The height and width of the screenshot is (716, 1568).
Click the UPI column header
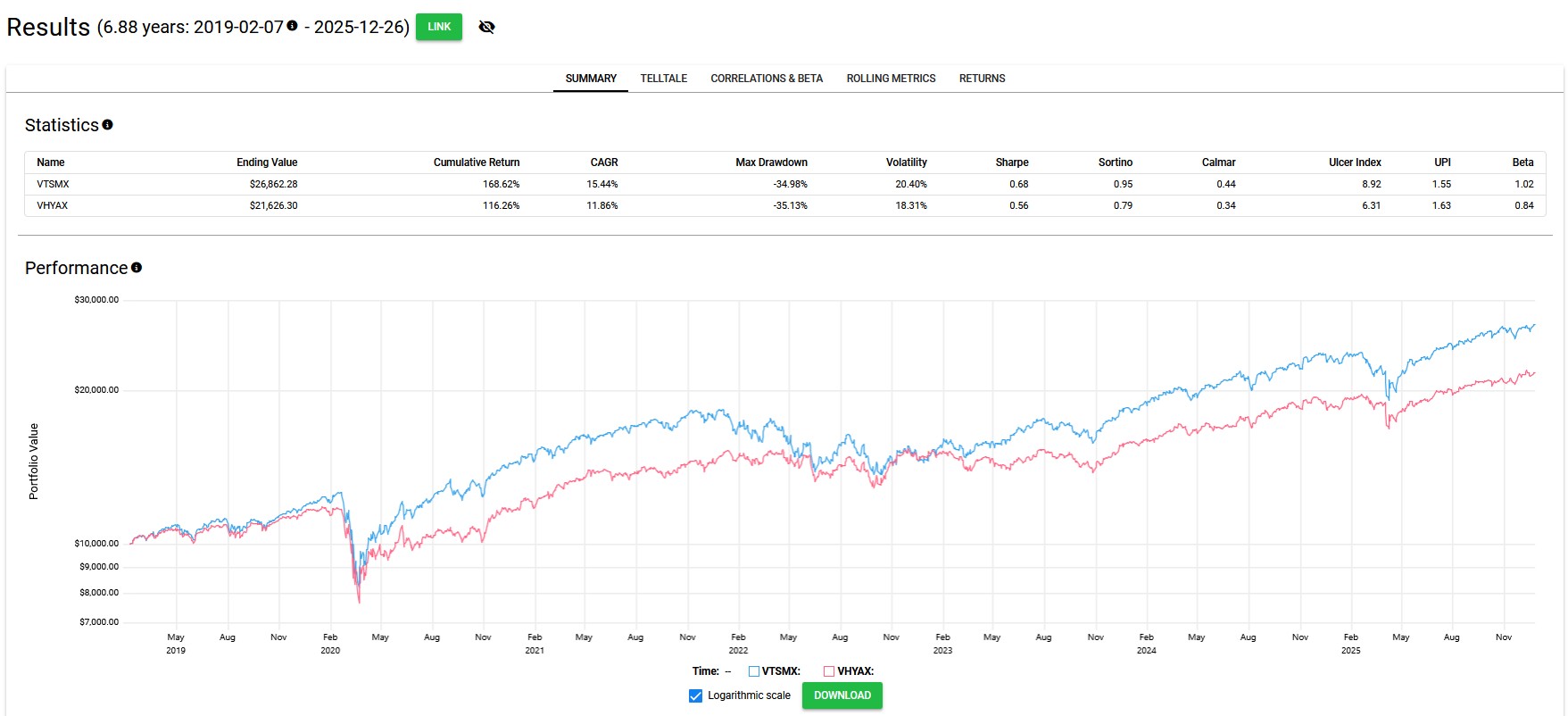tap(1443, 162)
